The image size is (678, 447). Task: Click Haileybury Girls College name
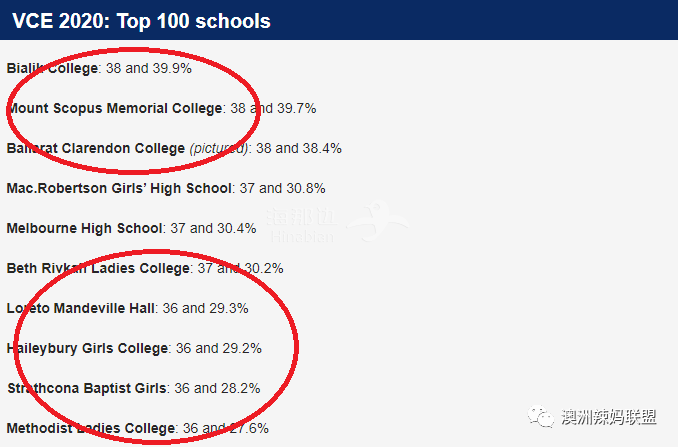(87, 348)
